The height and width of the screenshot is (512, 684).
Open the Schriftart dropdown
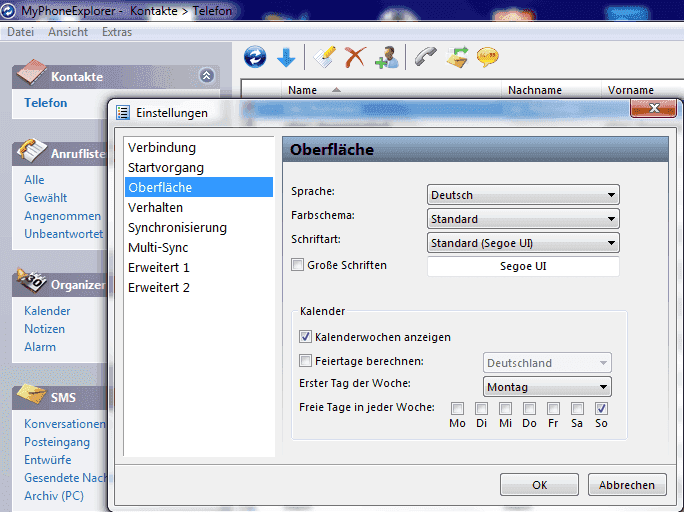523,243
